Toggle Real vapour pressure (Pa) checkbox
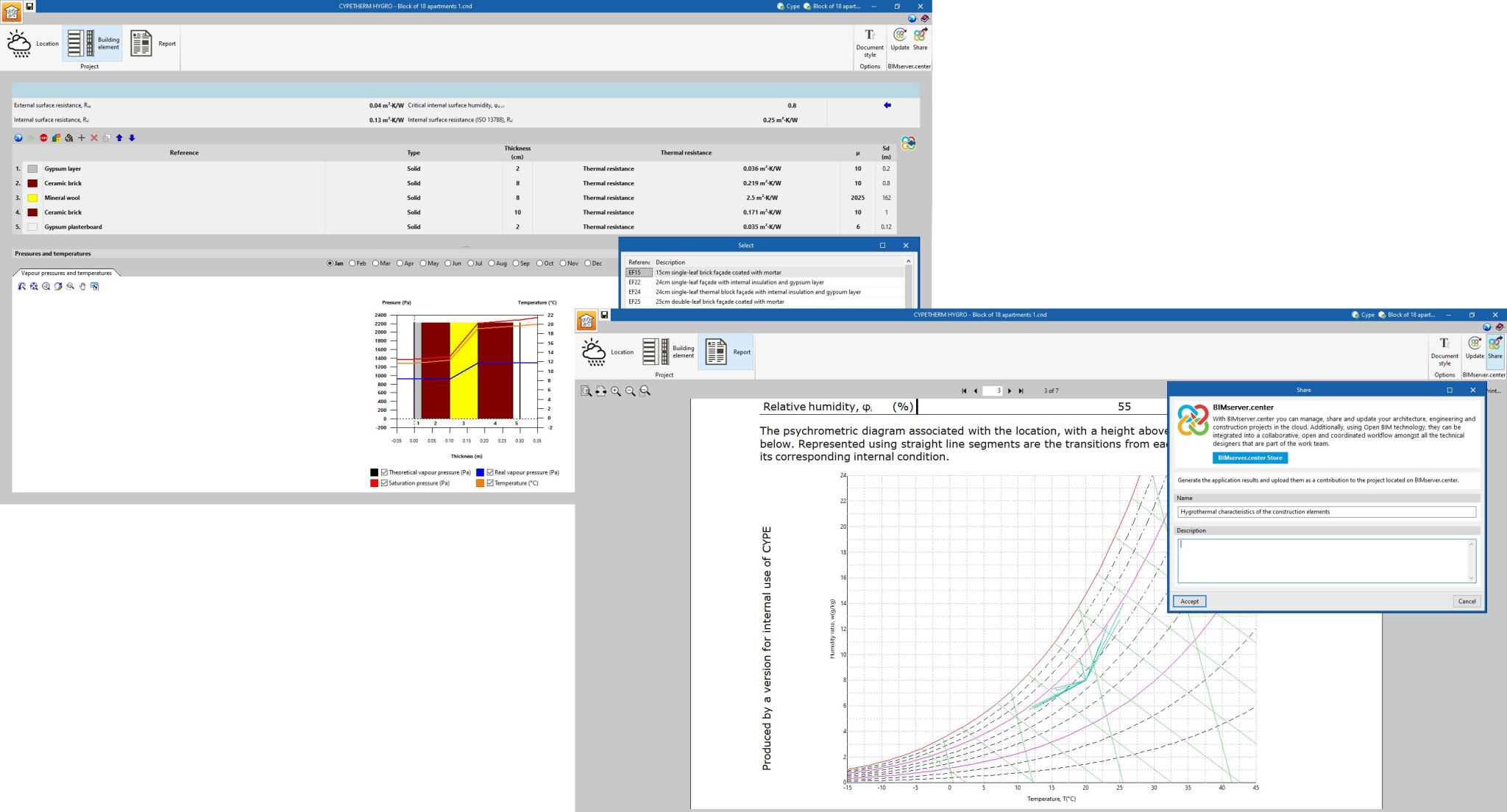1507x812 pixels. tap(490, 472)
